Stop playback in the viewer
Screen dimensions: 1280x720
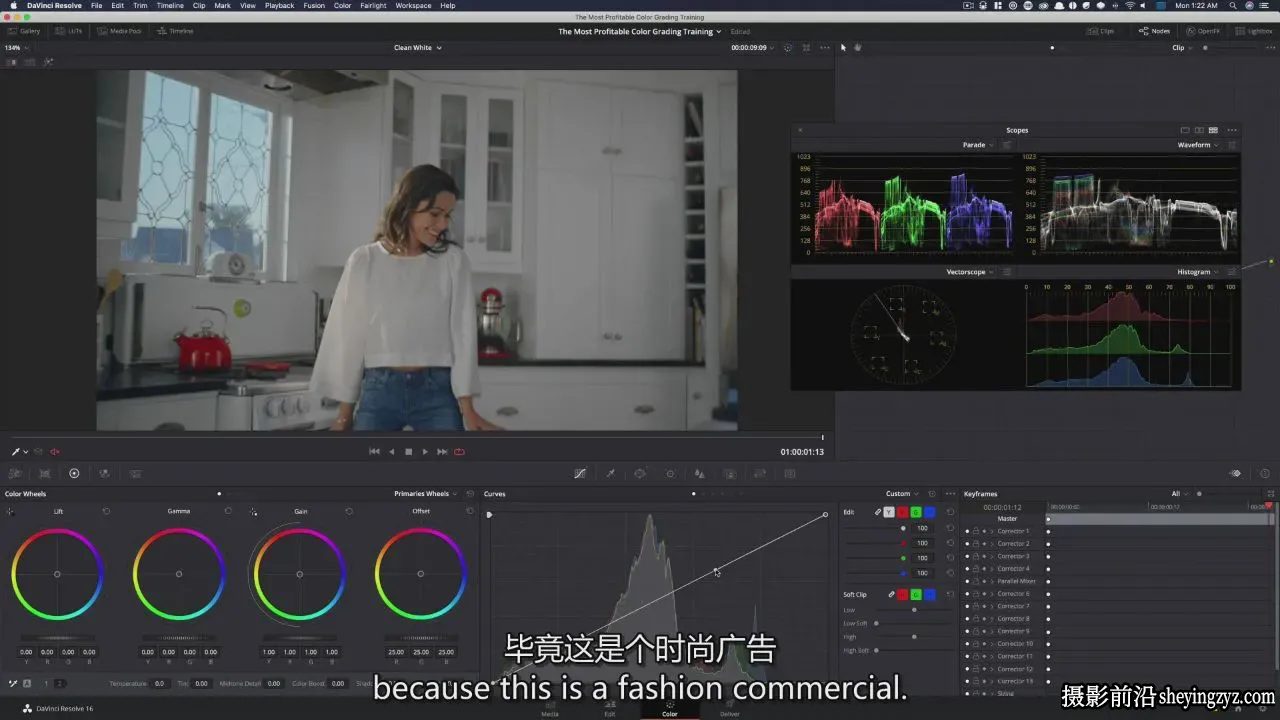408,452
